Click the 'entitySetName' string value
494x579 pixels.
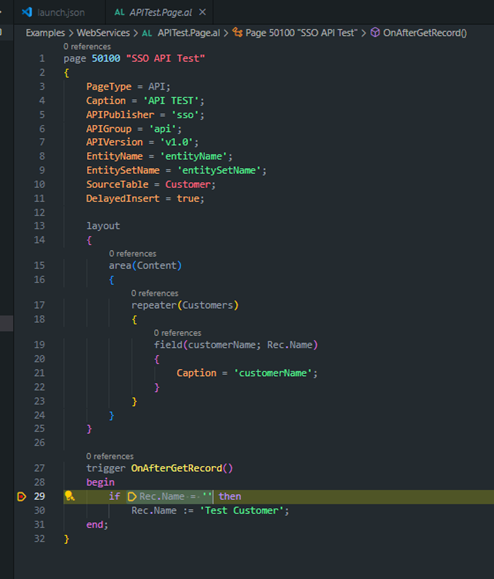tap(219, 170)
